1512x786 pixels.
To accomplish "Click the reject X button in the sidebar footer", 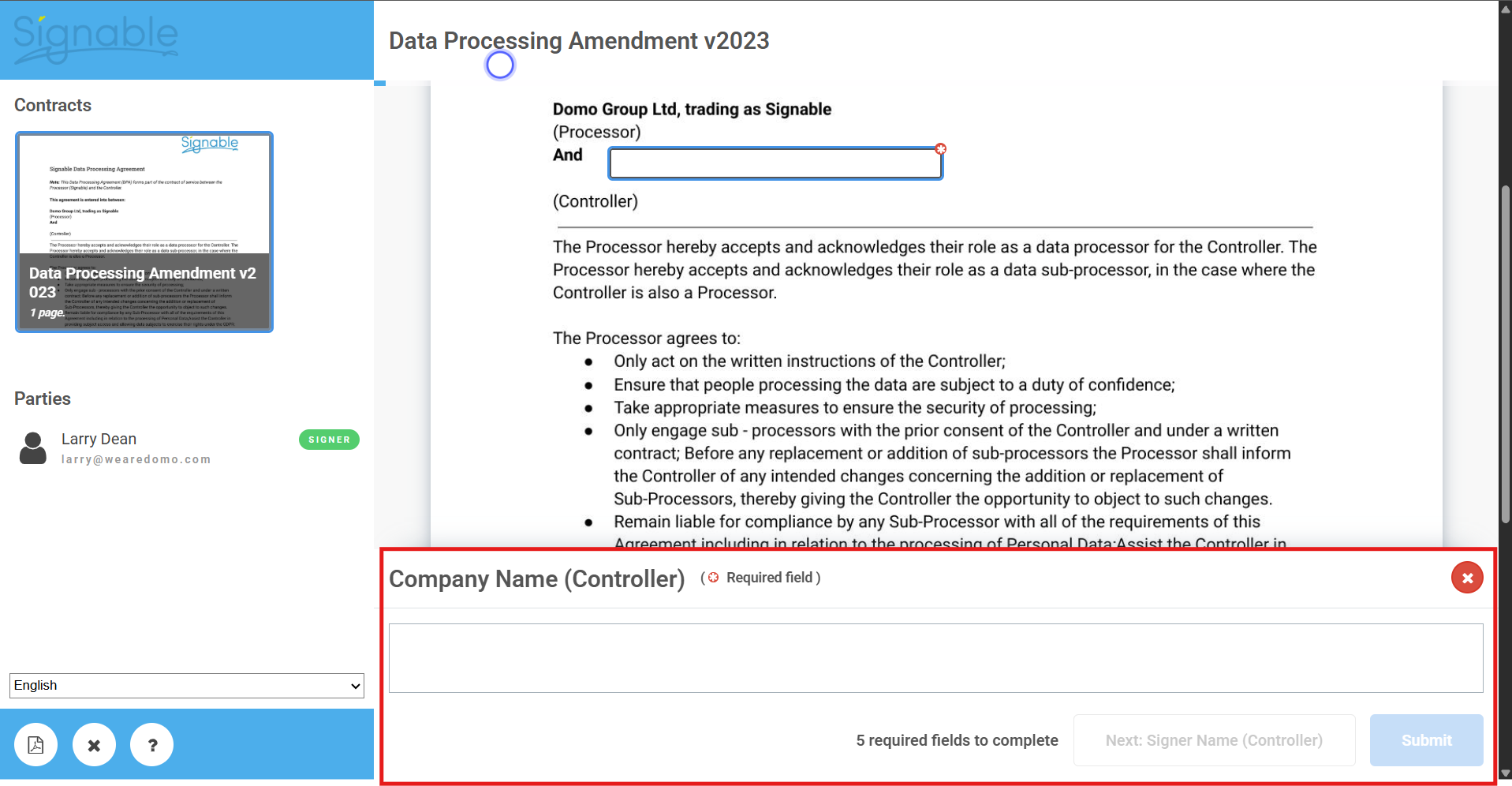I will pos(94,744).
